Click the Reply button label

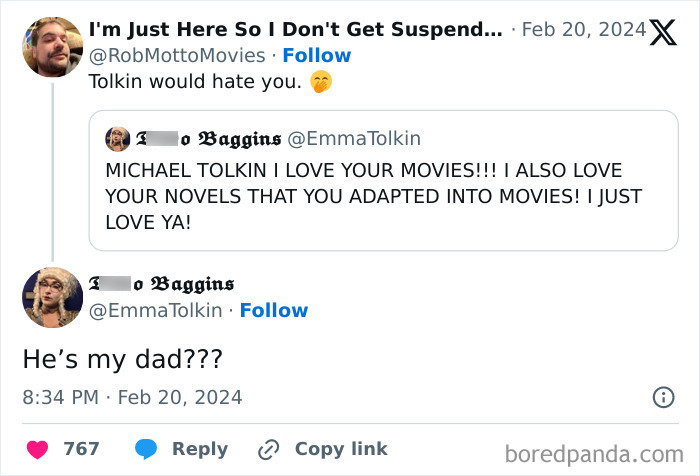click(200, 449)
